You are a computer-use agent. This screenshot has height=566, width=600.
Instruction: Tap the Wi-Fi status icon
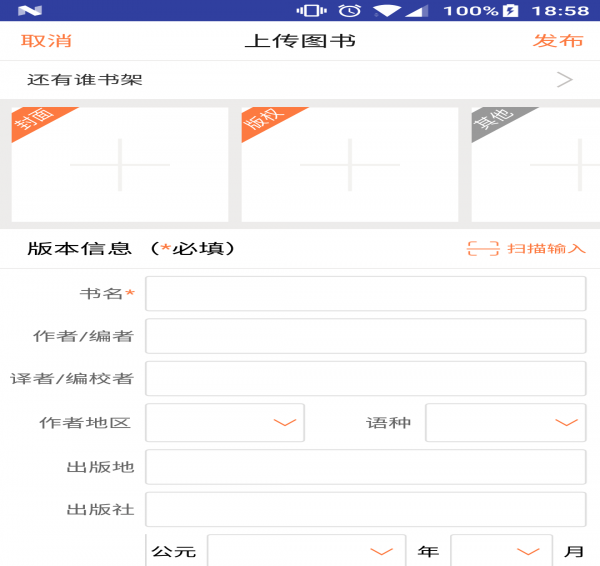tap(386, 11)
